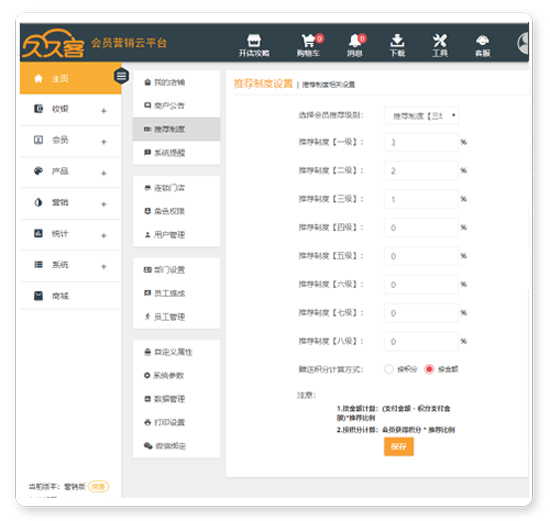
Task: Select the 按积分 radio button
Action: (389, 369)
